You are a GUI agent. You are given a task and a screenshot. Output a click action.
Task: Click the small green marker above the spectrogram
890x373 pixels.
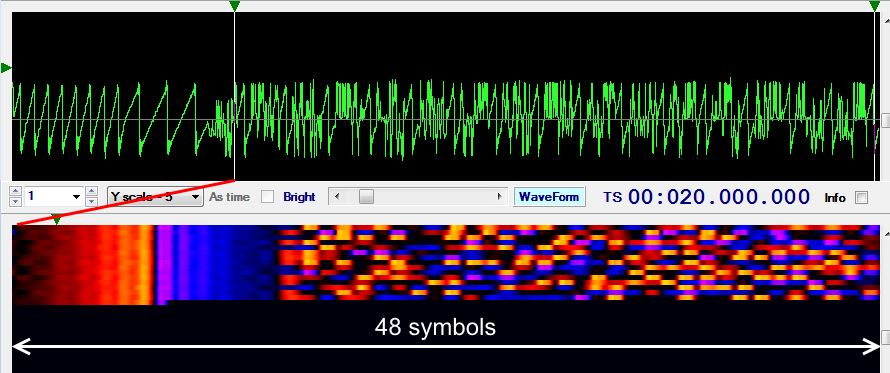point(57,220)
